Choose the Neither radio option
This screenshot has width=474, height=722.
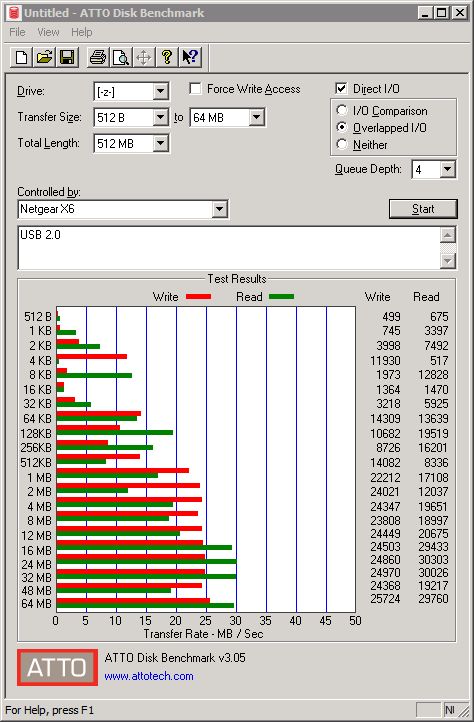[342, 144]
